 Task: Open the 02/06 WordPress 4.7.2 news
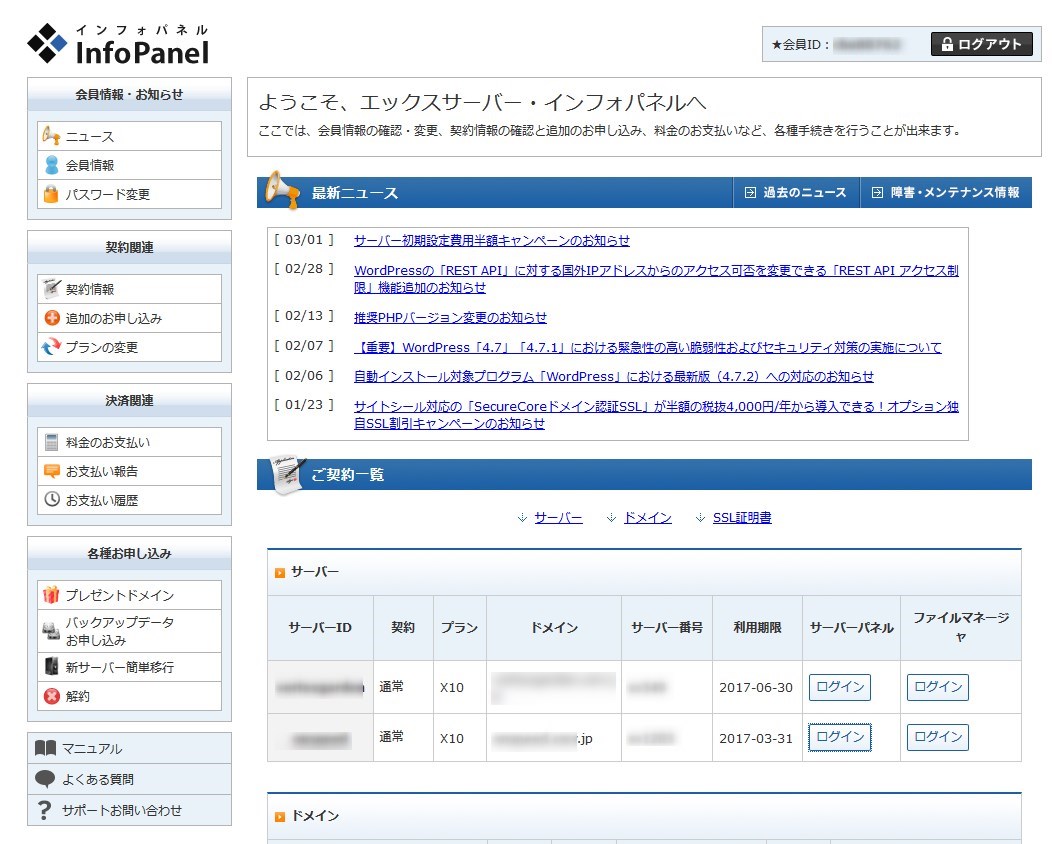pyautogui.click(x=614, y=376)
